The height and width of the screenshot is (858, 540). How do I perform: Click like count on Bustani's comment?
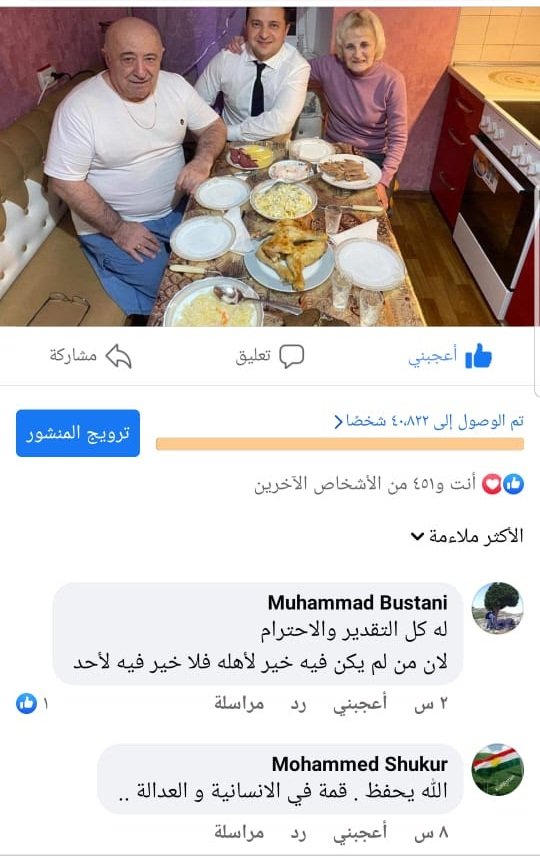point(31,703)
